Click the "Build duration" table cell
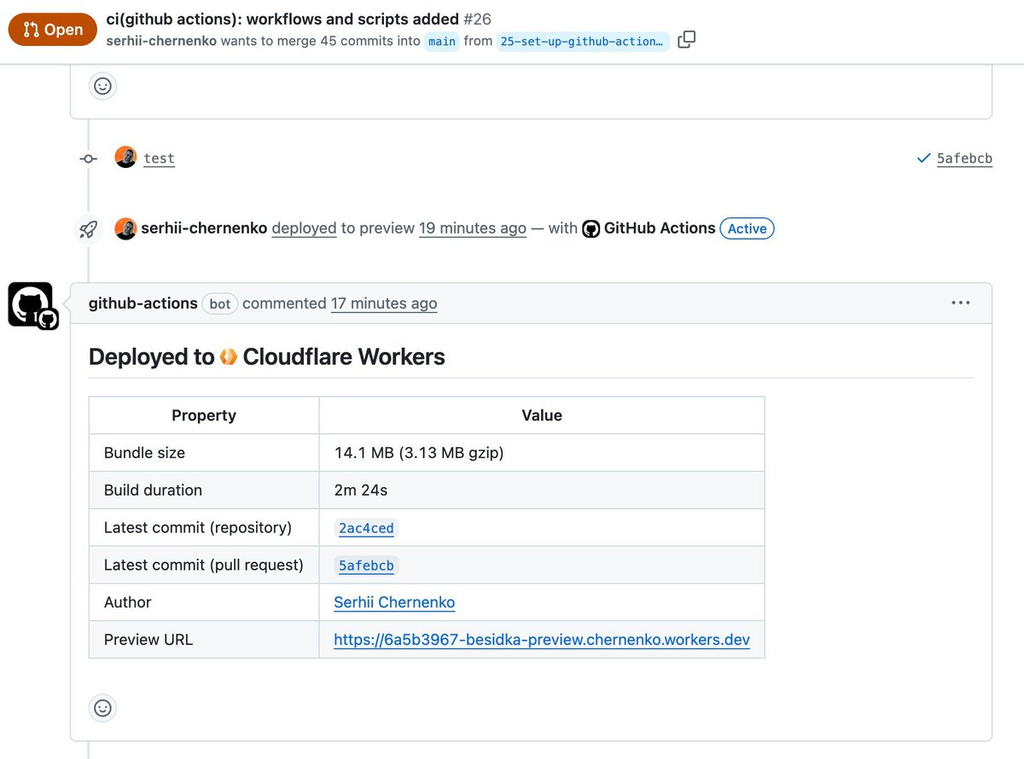Screen dimensions: 1024x759 (x=204, y=490)
